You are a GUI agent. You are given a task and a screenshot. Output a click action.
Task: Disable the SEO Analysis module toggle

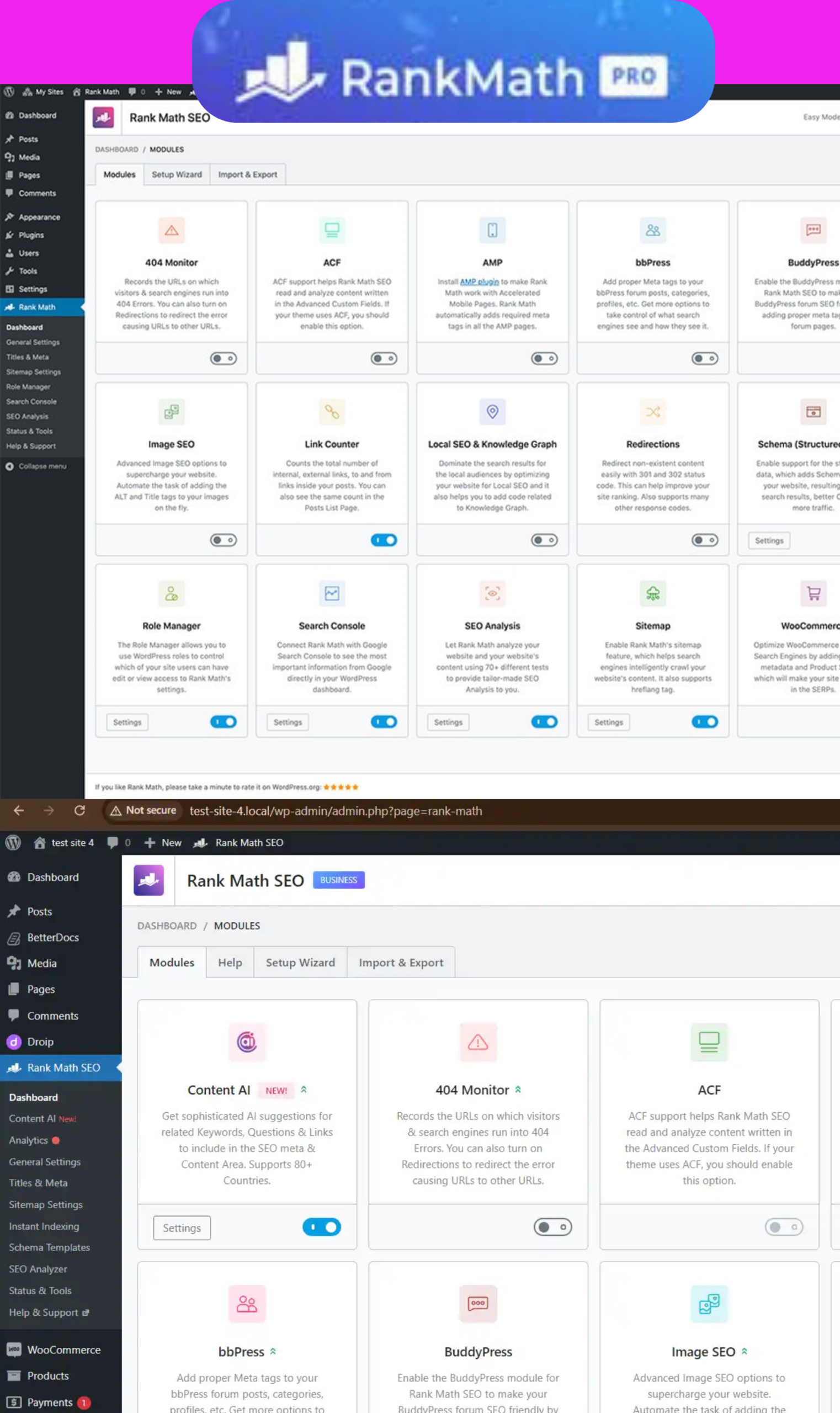point(545,722)
